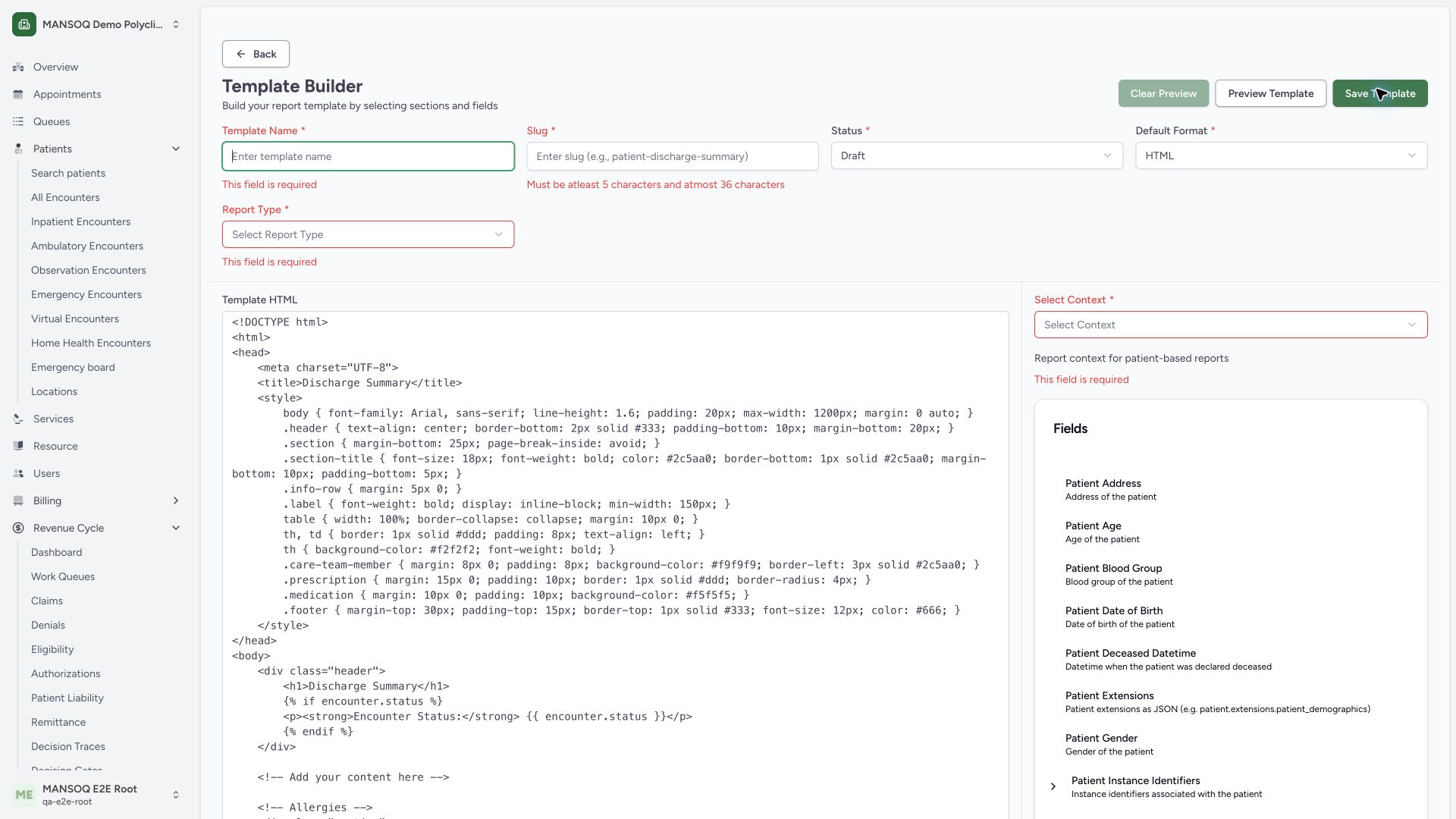Click the Patients sidebar icon

tap(18, 149)
